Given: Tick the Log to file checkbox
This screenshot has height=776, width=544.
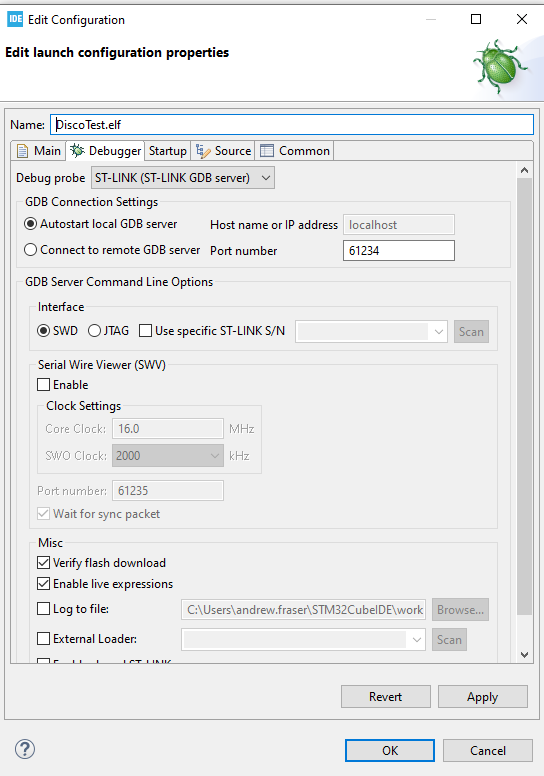Looking at the screenshot, I should click(x=44, y=609).
